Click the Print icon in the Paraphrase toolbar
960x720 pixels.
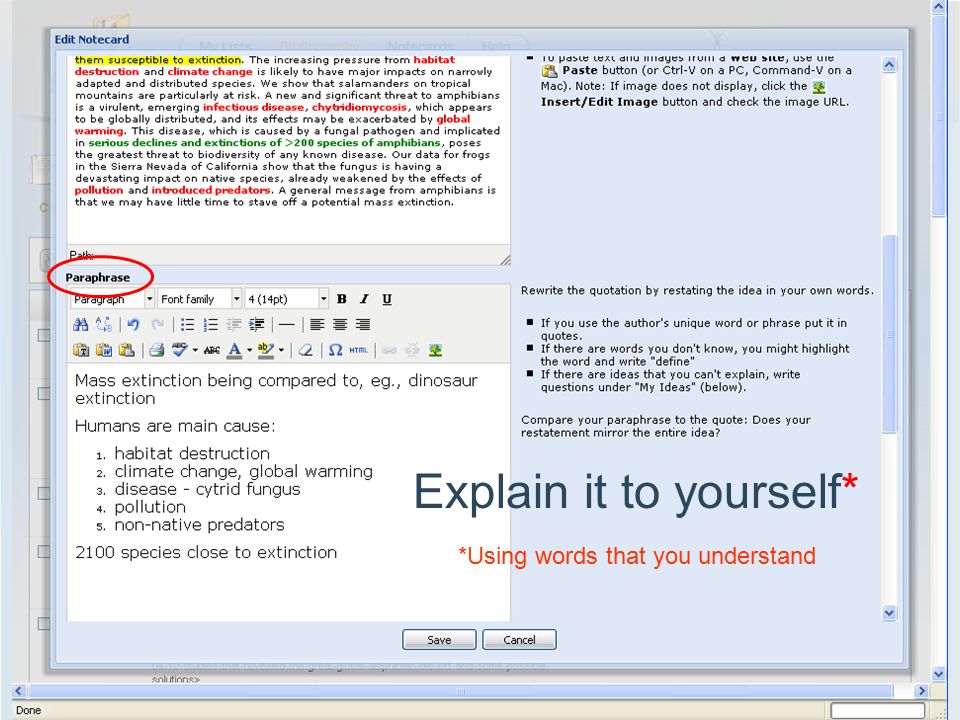click(x=157, y=350)
